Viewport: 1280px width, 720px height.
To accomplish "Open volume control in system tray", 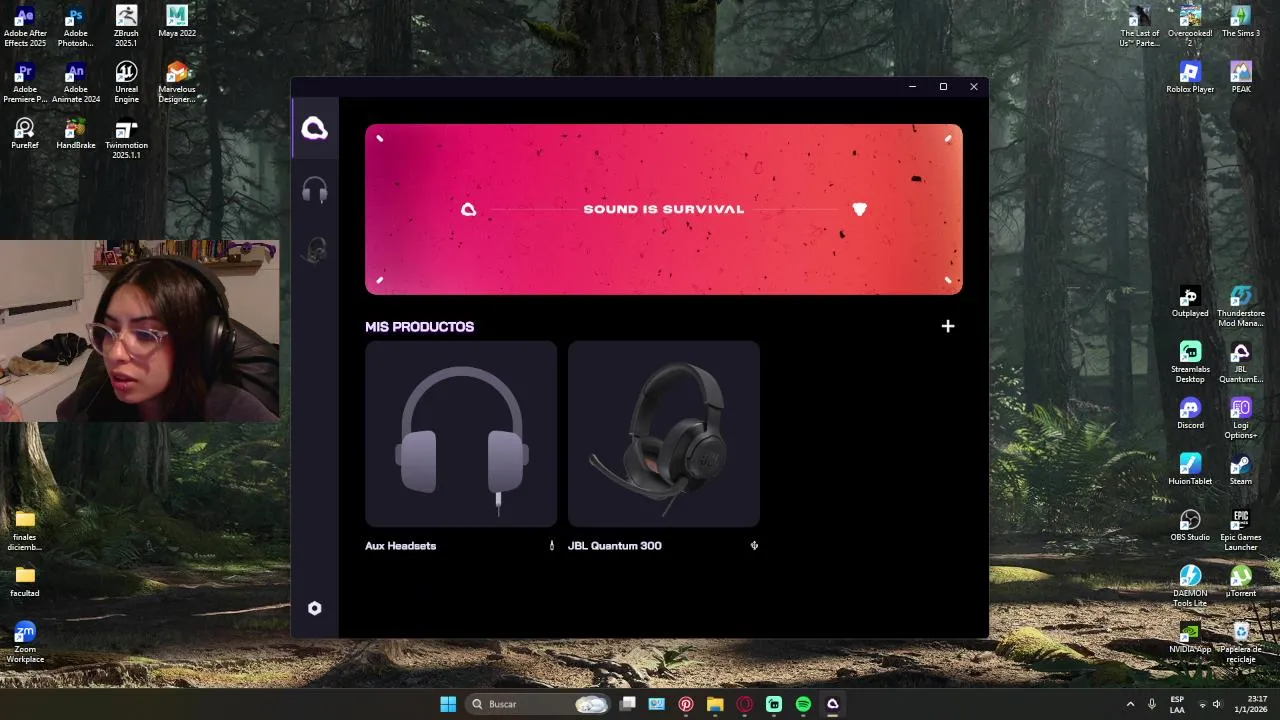I will pyautogui.click(x=1217, y=704).
